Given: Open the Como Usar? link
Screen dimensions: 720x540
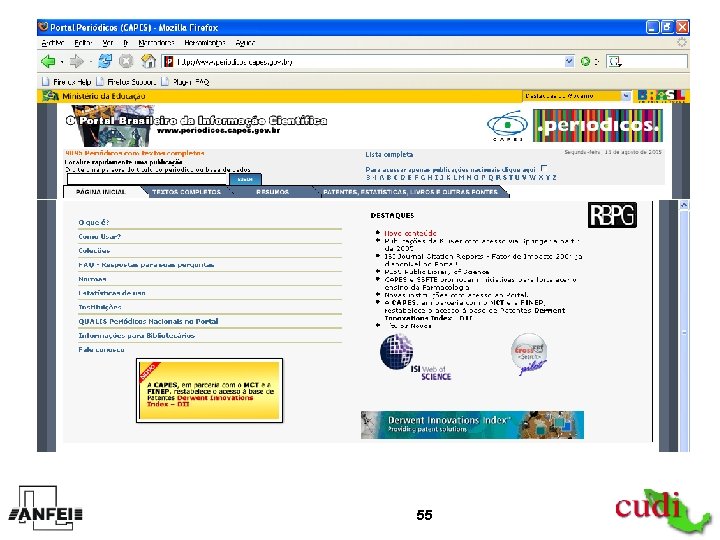Looking at the screenshot, I should coord(99,236).
